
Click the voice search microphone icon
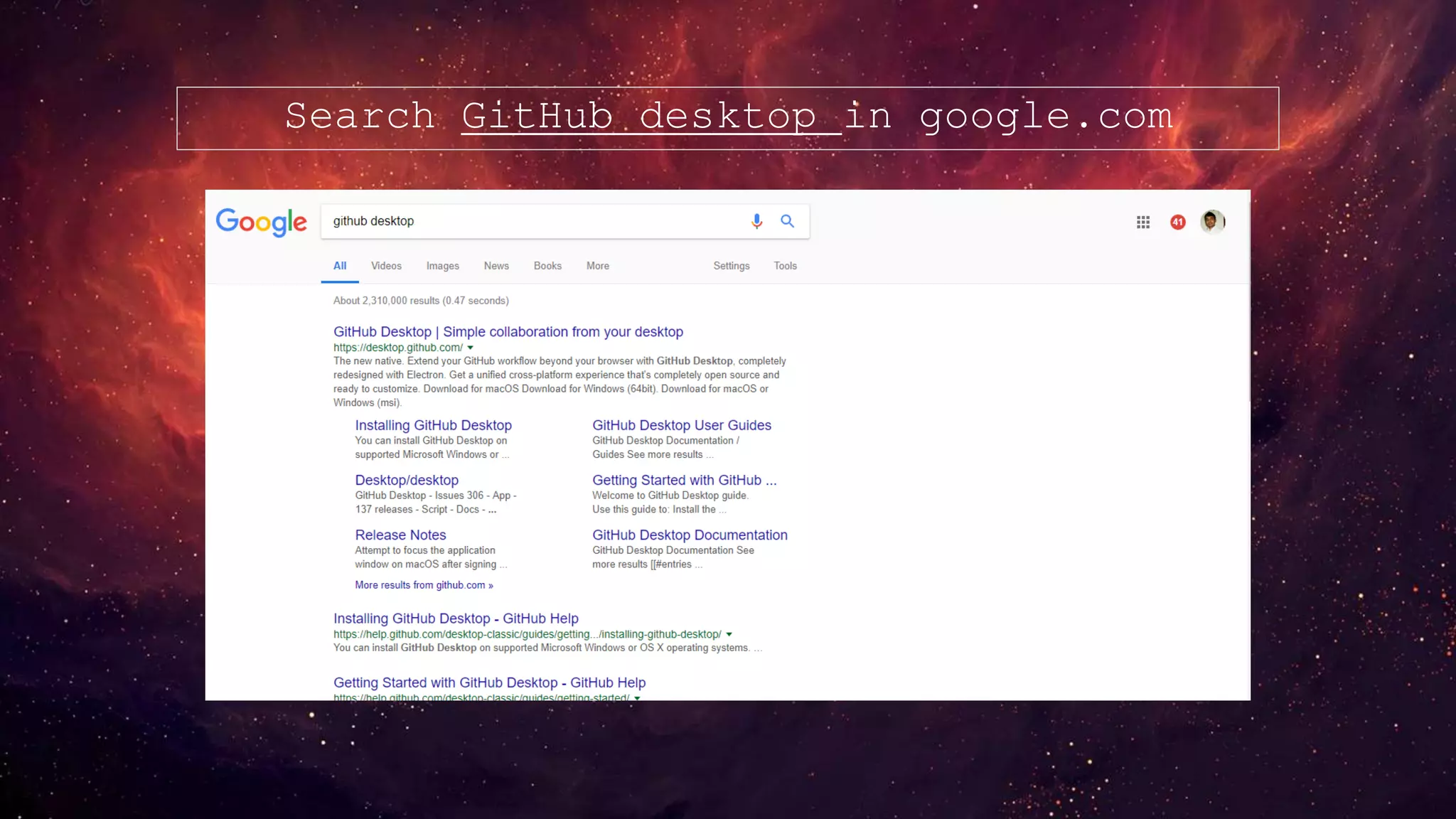(756, 221)
